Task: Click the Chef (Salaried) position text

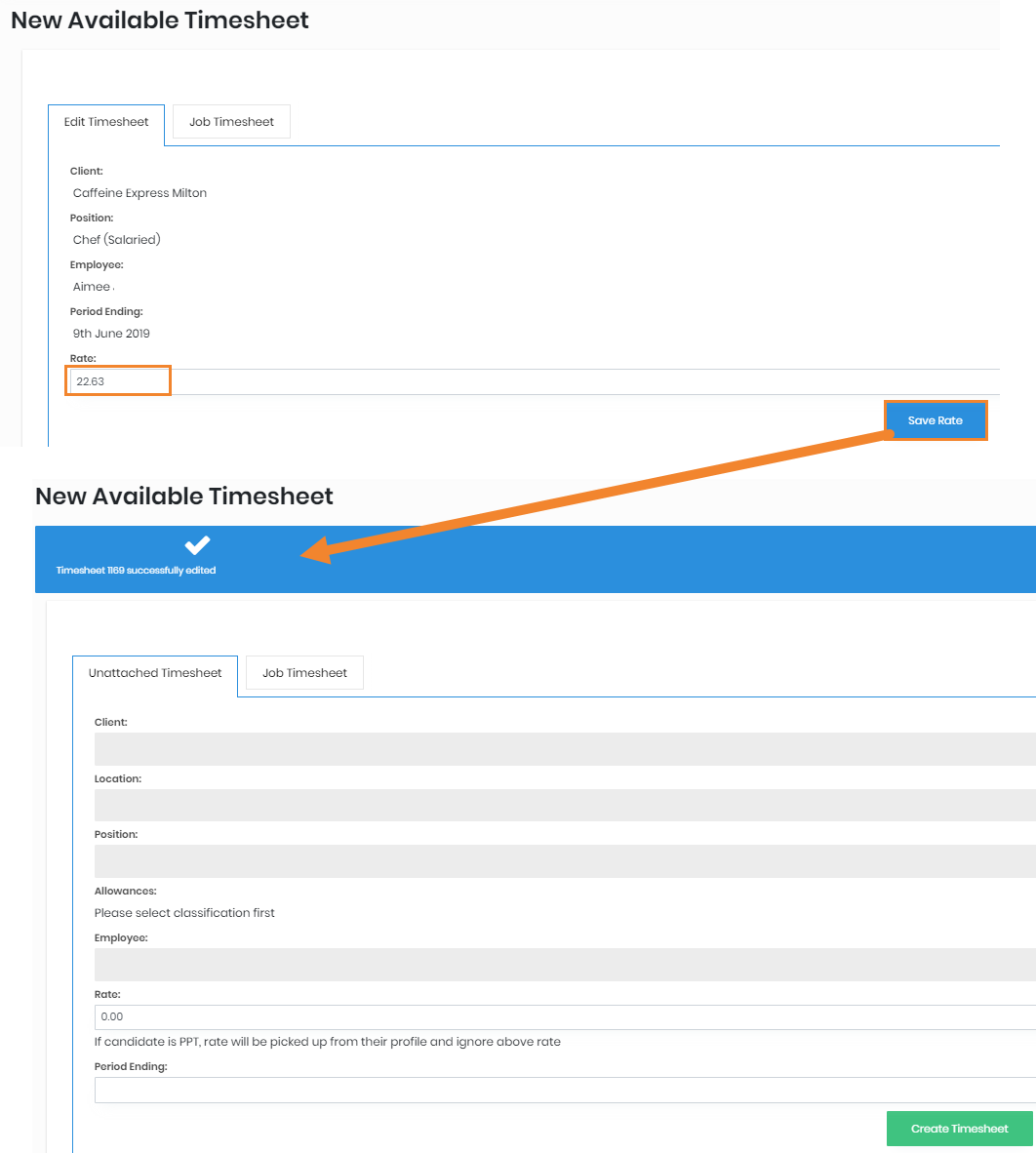Action: [x=116, y=240]
